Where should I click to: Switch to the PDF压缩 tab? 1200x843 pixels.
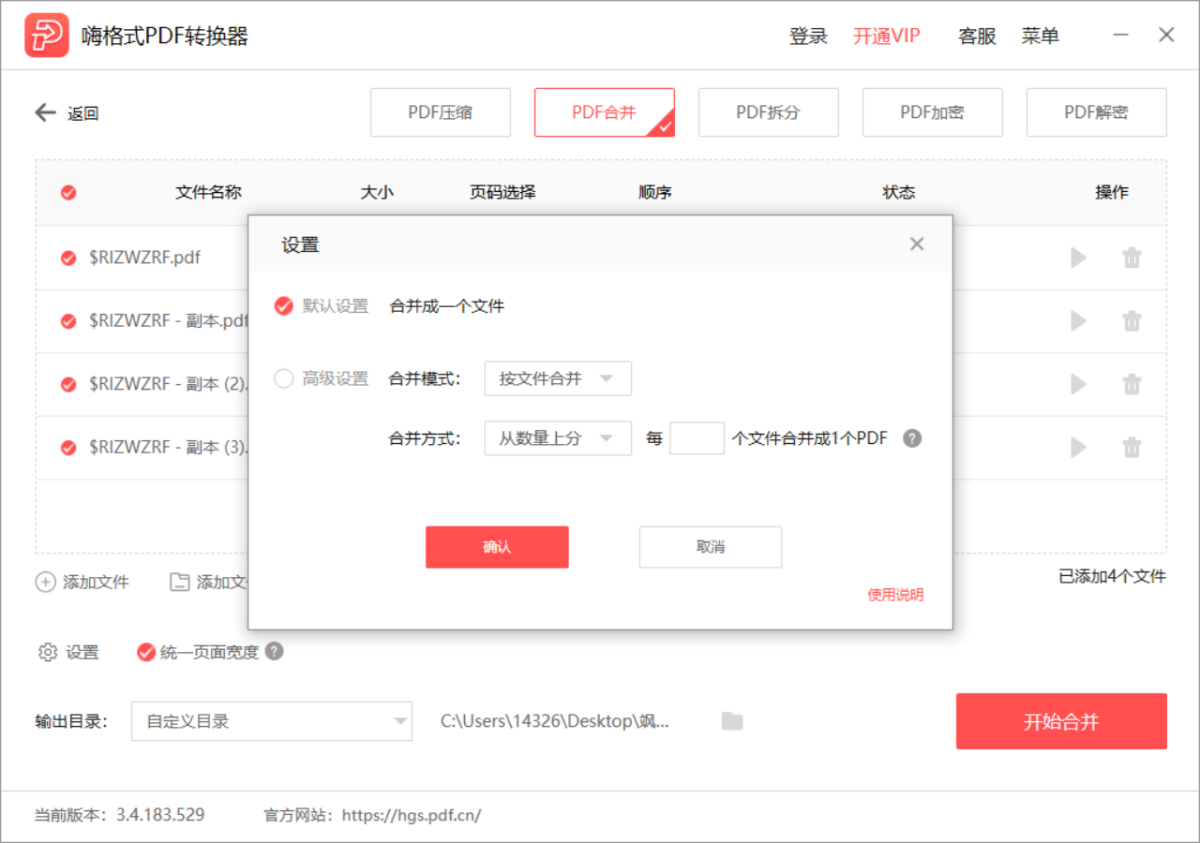440,112
